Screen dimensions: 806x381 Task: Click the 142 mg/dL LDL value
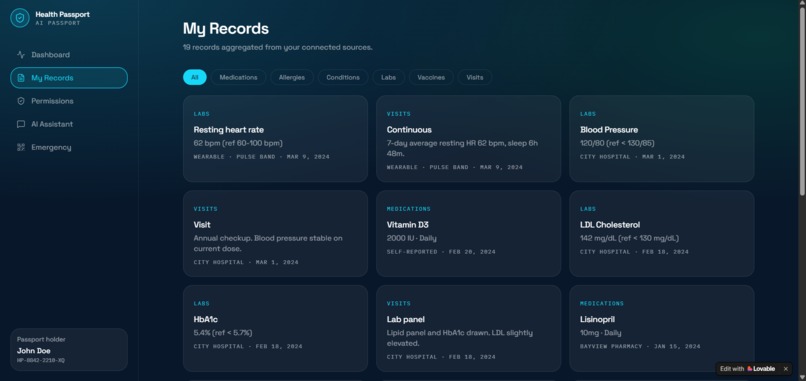coord(630,238)
